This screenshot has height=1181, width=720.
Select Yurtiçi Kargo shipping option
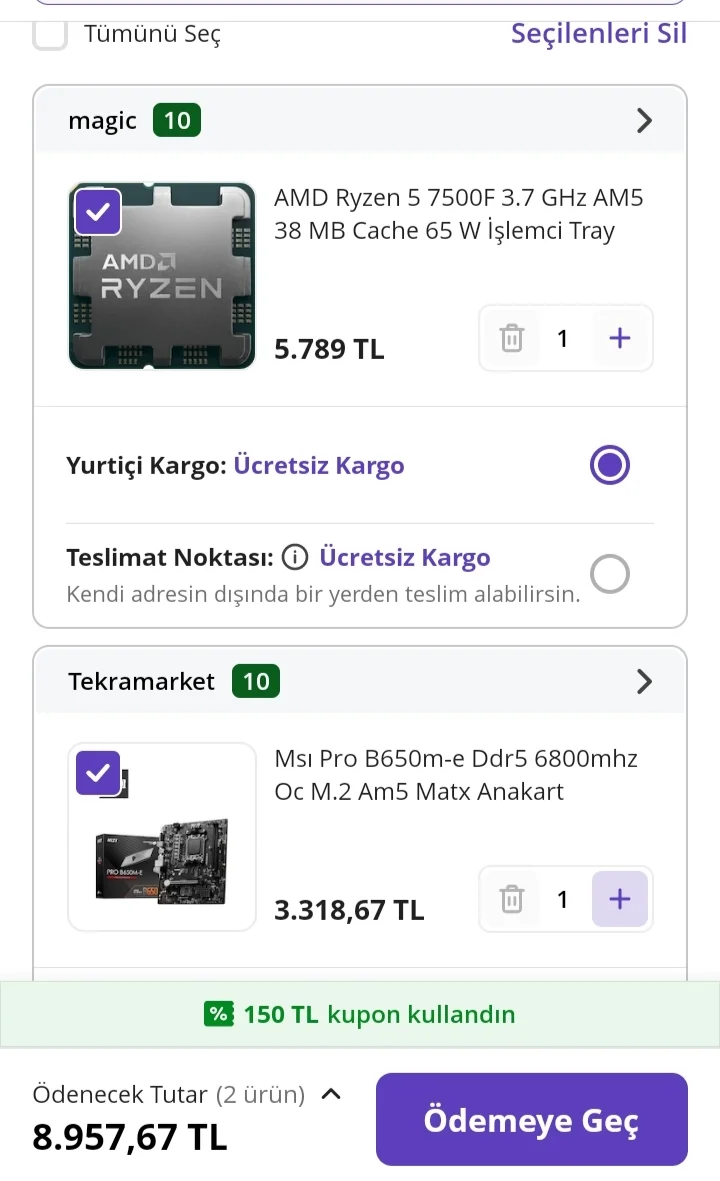609,465
